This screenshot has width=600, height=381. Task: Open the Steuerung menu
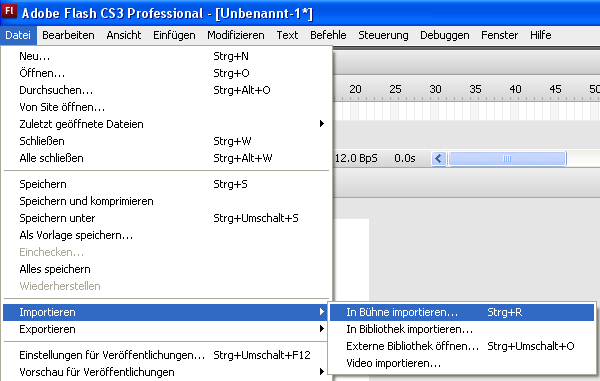pyautogui.click(x=383, y=35)
